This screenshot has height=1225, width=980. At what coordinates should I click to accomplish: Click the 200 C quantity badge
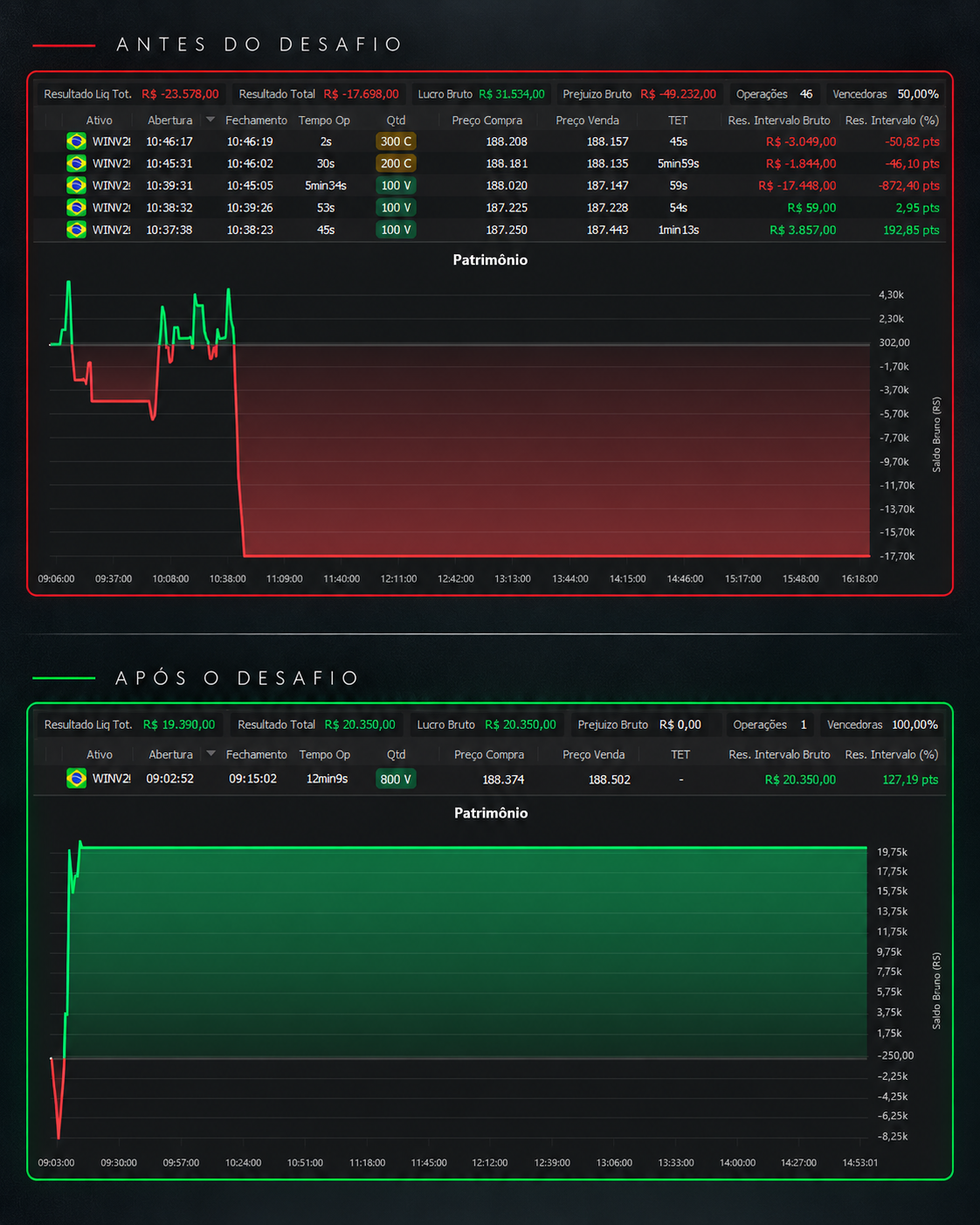396,163
